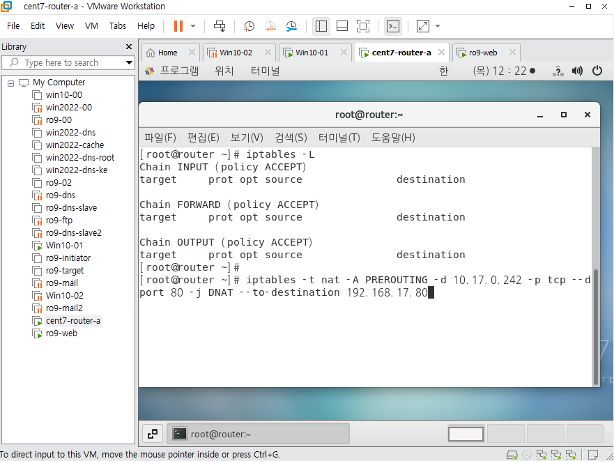Collapse the My Computer tree node
This screenshot has width=614, height=462.
(11, 83)
